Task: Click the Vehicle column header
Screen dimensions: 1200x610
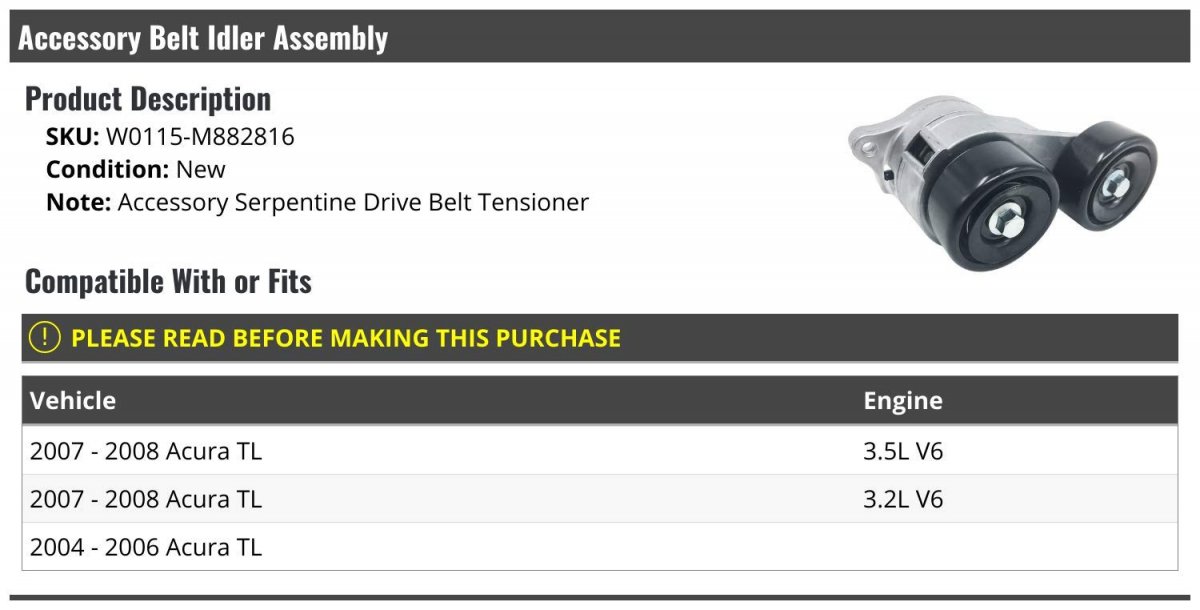Action: click(73, 401)
